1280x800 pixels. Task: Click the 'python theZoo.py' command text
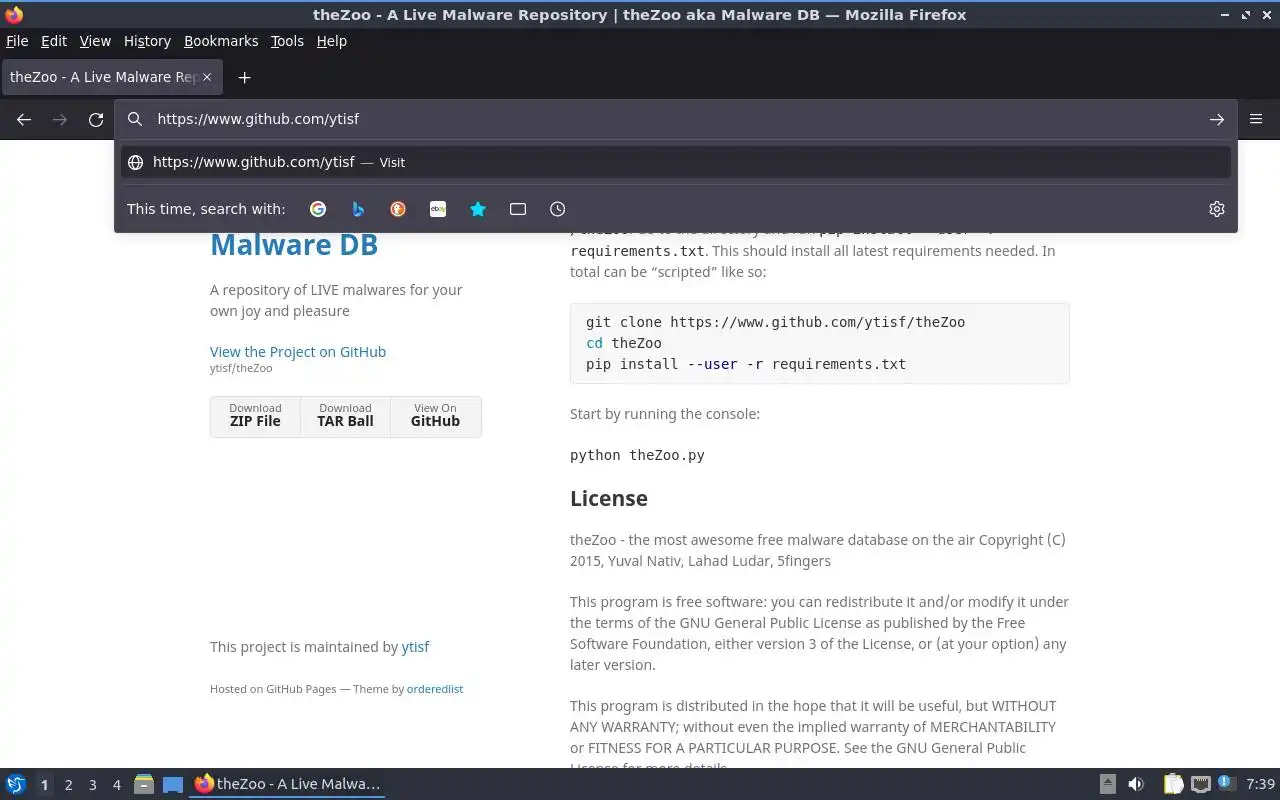[x=637, y=455]
